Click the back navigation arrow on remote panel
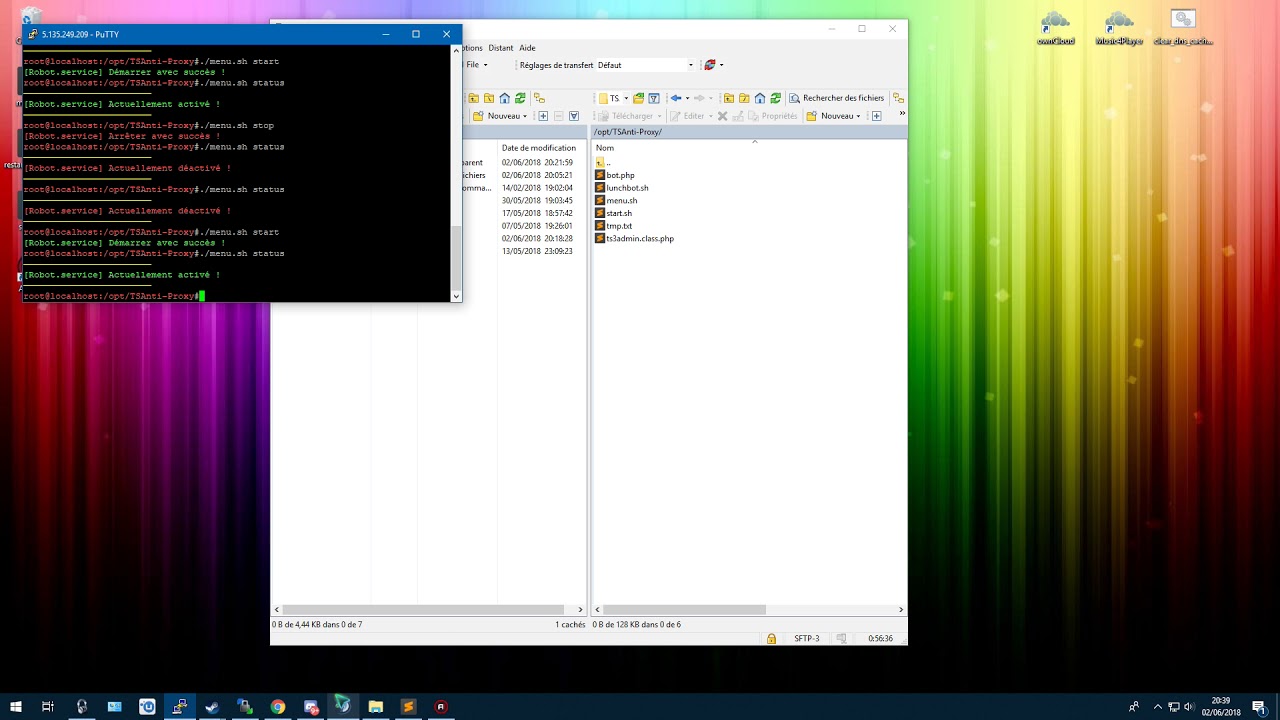 pyautogui.click(x=677, y=98)
